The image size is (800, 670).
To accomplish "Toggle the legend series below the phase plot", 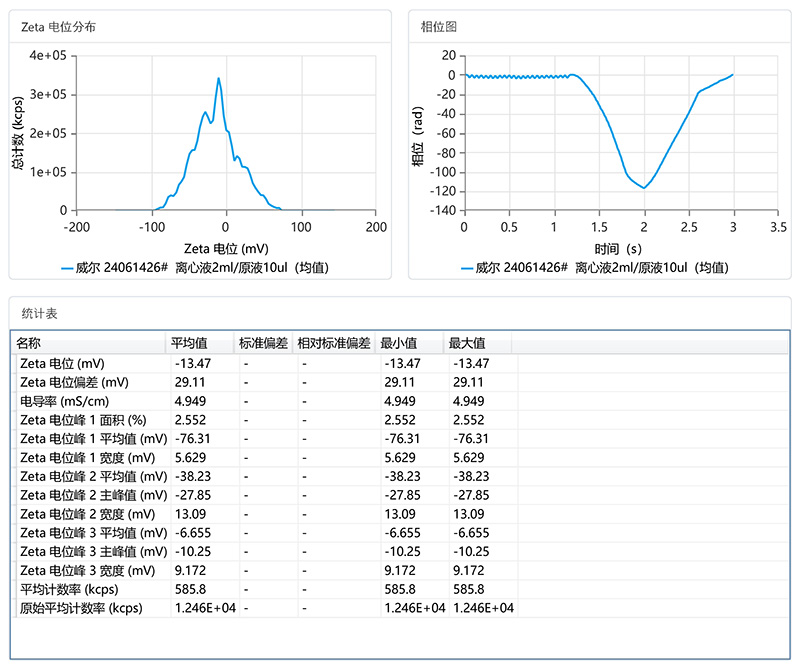I will click(x=598, y=266).
